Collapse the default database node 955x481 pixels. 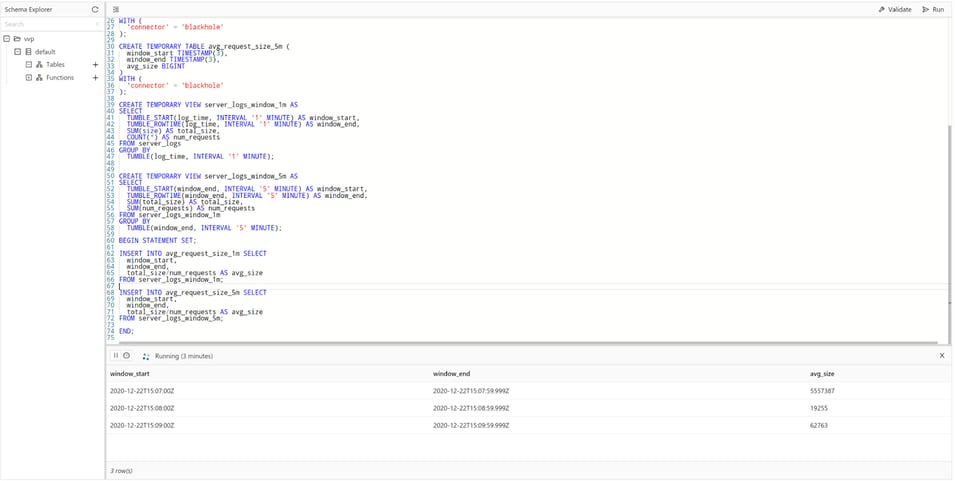(17, 52)
